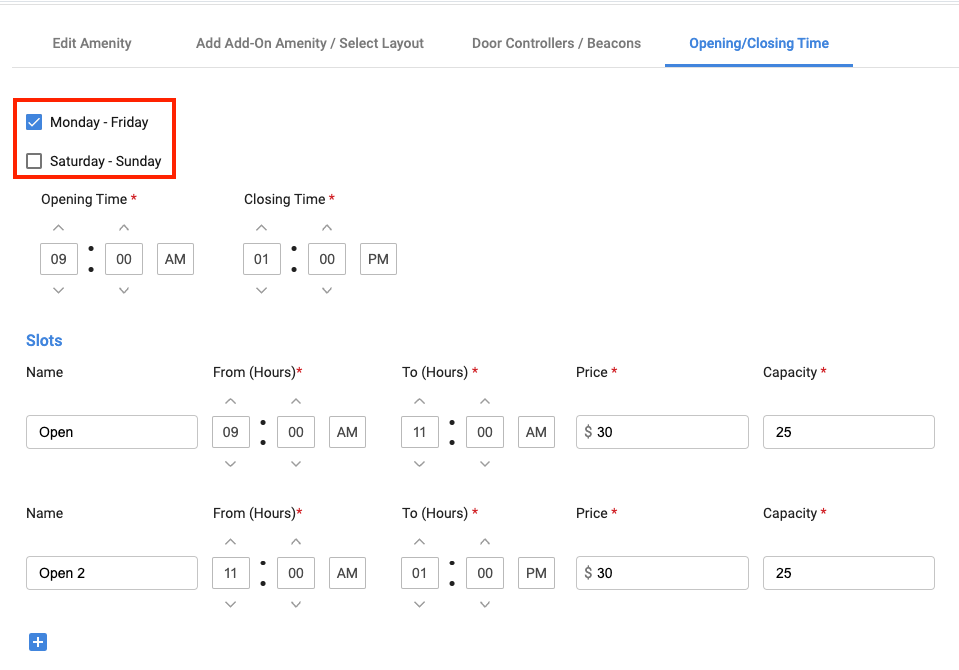Decrease To hour for the Open slot
Viewport: 959px width, 670px height.
pos(420,464)
